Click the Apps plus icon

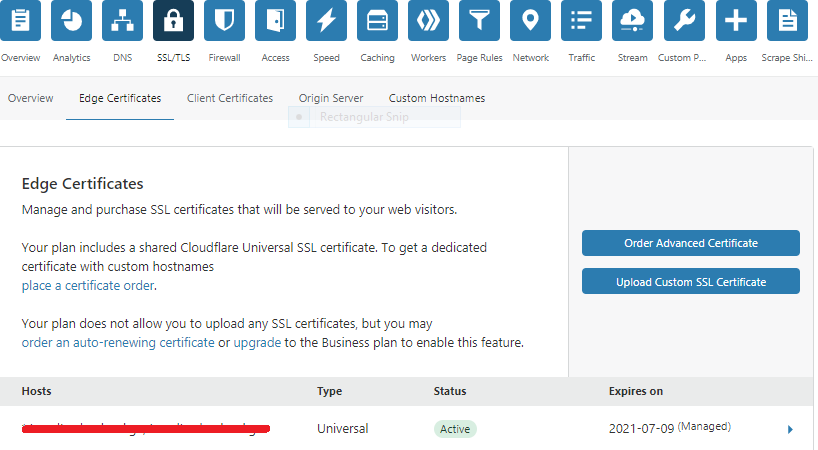736,20
